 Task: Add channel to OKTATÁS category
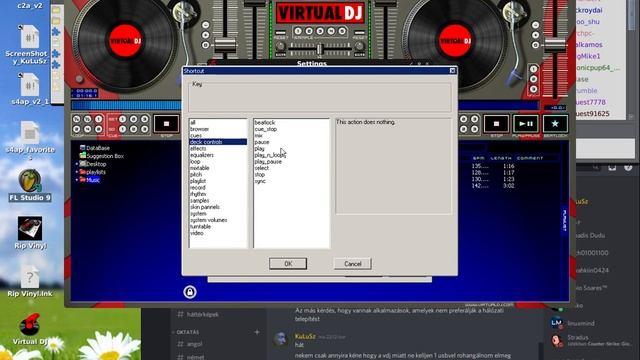click(x=257, y=332)
